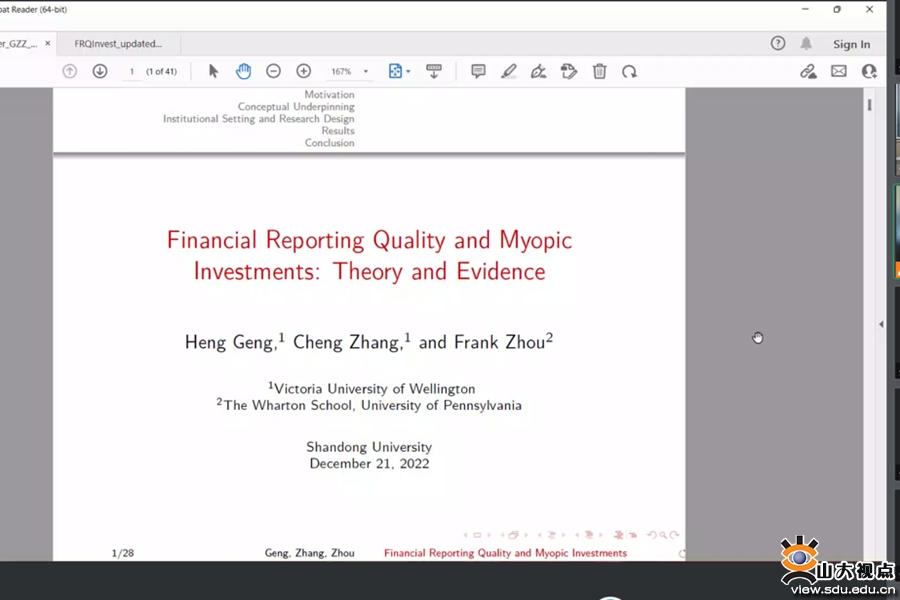Click the share with others person icon
The image size is (900, 600).
[x=869, y=71]
